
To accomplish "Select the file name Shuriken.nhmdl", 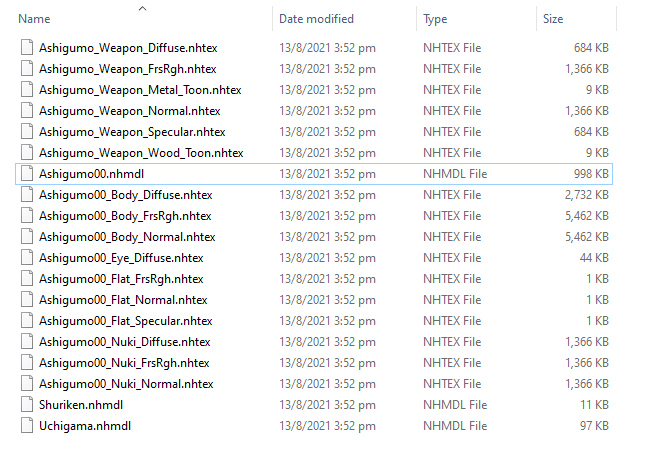I will pos(81,405).
